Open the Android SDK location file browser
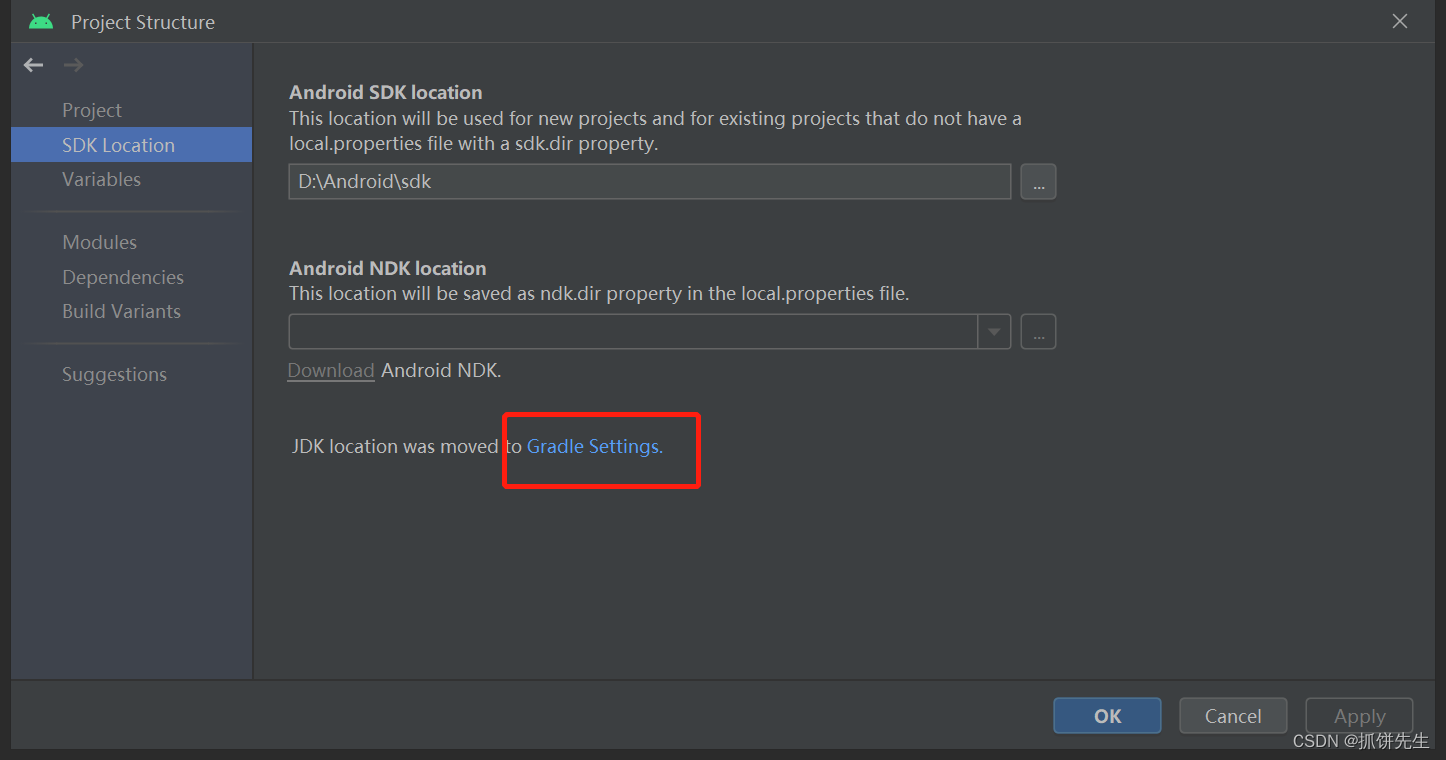This screenshot has width=1446, height=760. 1038,181
